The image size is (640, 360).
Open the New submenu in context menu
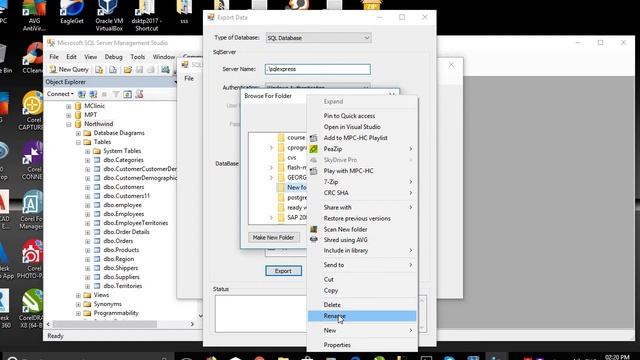[362, 330]
